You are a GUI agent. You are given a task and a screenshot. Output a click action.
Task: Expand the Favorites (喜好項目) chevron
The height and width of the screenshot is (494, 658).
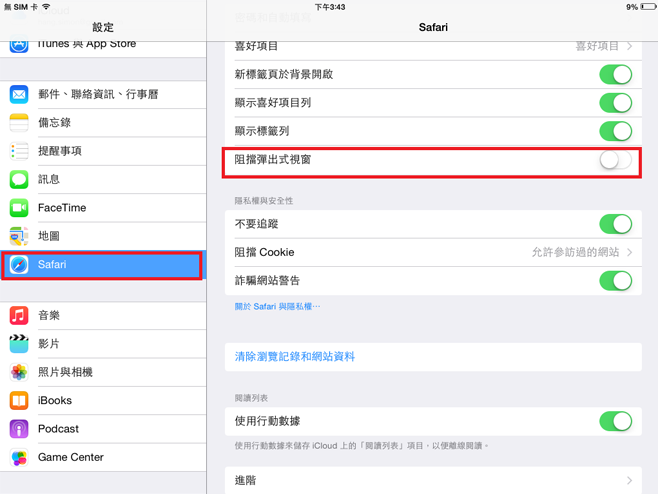(629, 46)
